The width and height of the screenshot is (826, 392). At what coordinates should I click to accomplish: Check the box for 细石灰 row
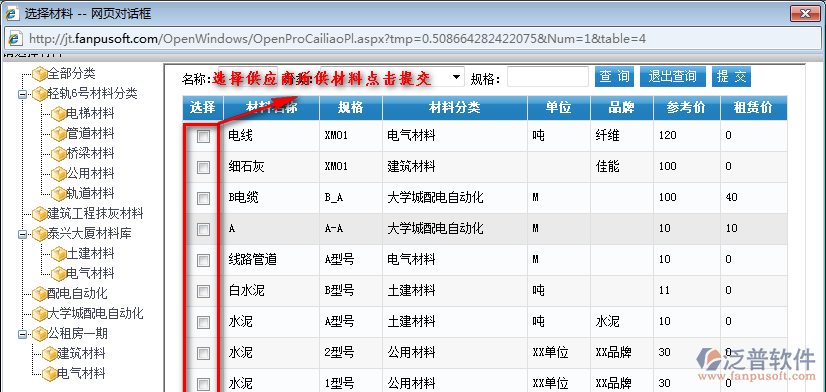(203, 168)
